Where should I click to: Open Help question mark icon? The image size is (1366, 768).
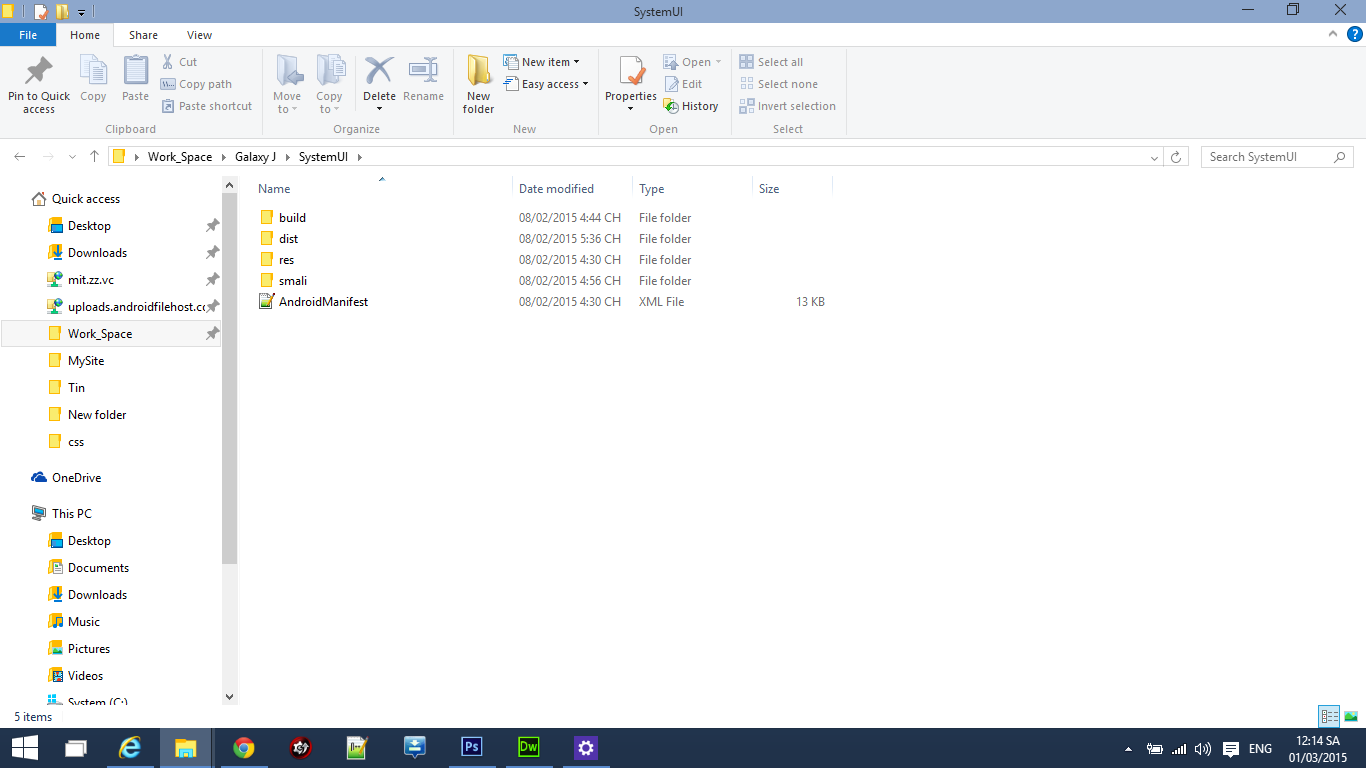(x=1354, y=34)
